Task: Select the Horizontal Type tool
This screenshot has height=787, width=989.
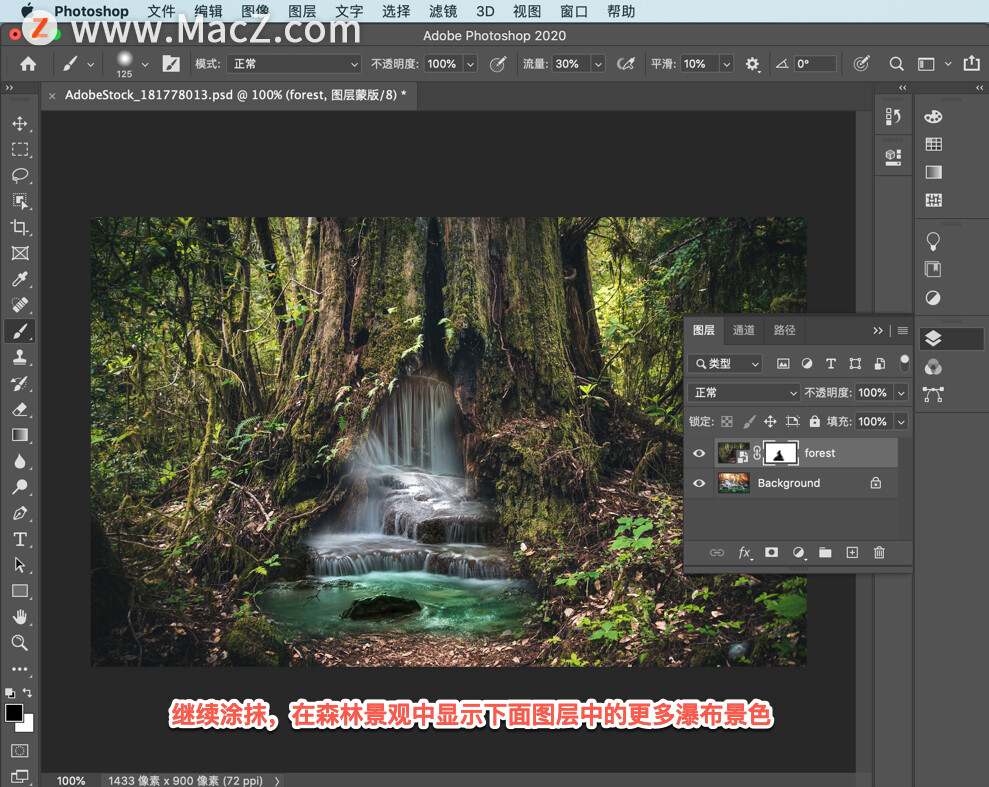Action: (x=19, y=539)
